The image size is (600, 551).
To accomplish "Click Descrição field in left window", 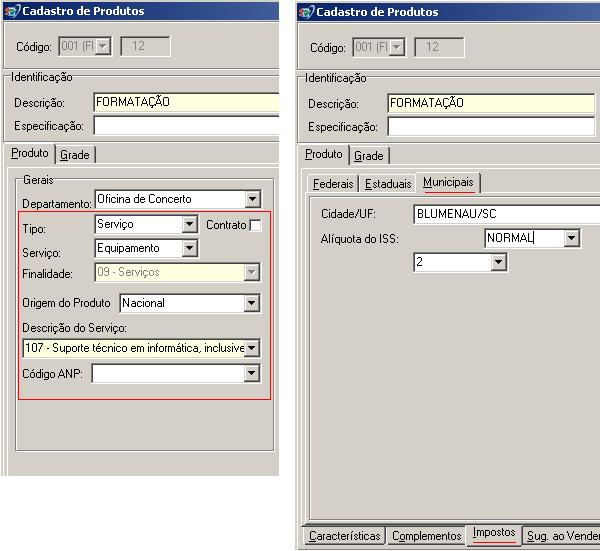I will click(x=186, y=102).
